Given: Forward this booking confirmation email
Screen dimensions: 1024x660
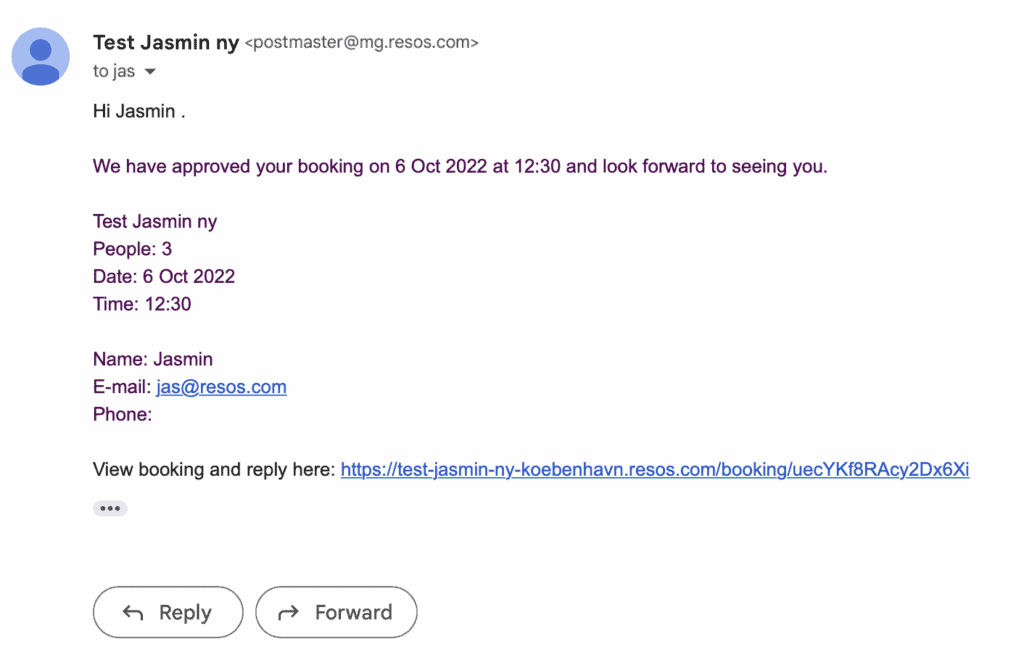Looking at the screenshot, I should click(x=336, y=612).
